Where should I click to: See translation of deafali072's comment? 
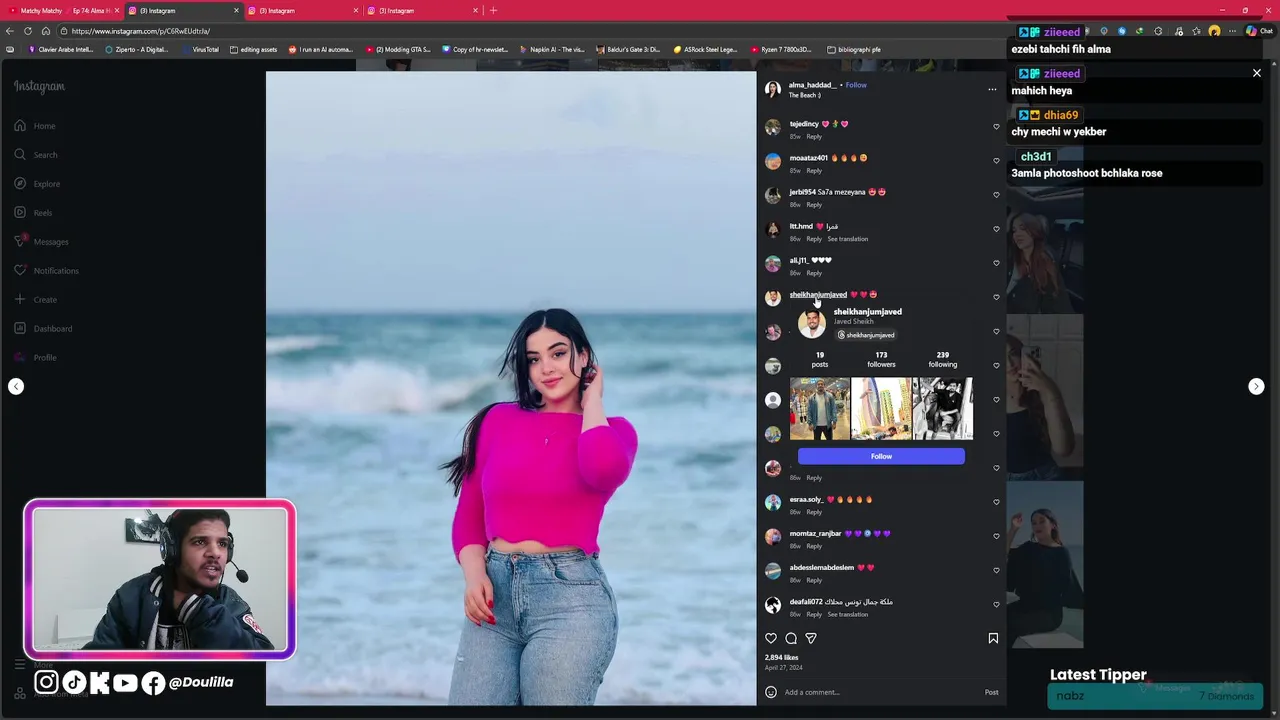[x=847, y=614]
